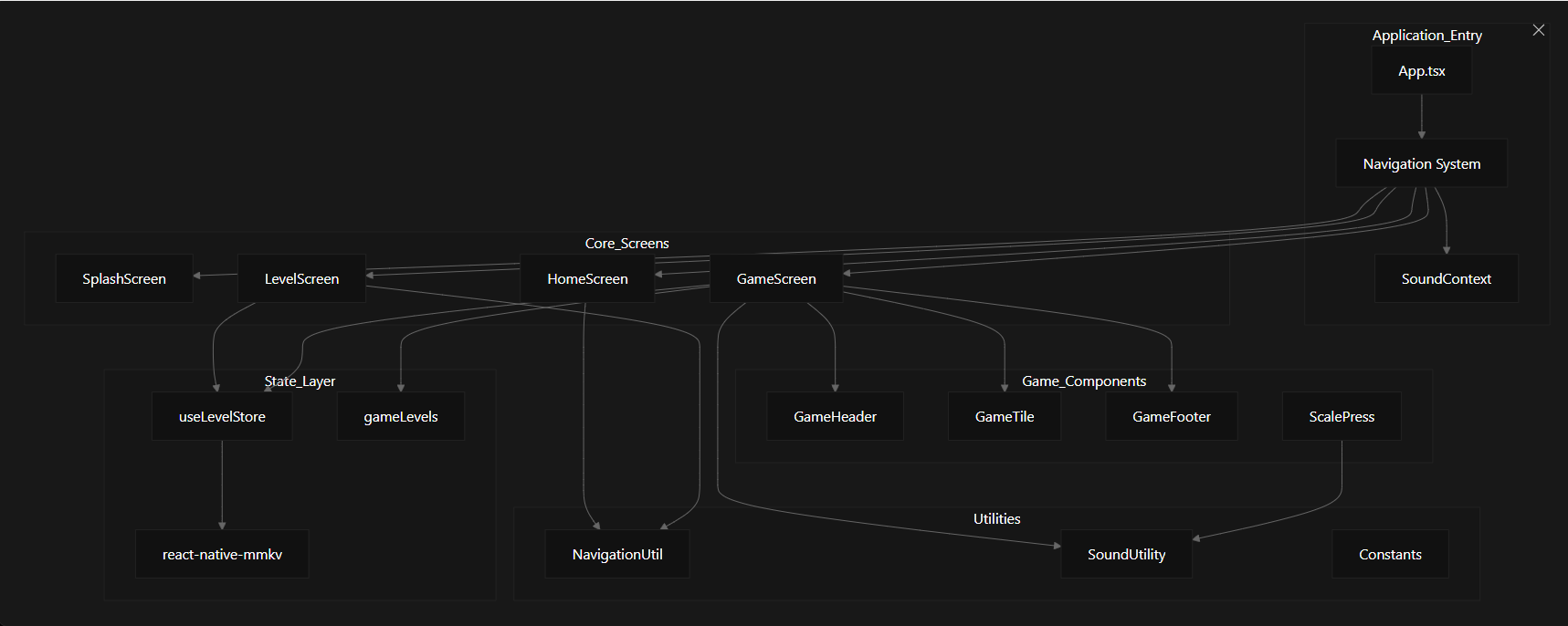Click the Constants node
The height and width of the screenshot is (626, 1568).
(x=1390, y=555)
